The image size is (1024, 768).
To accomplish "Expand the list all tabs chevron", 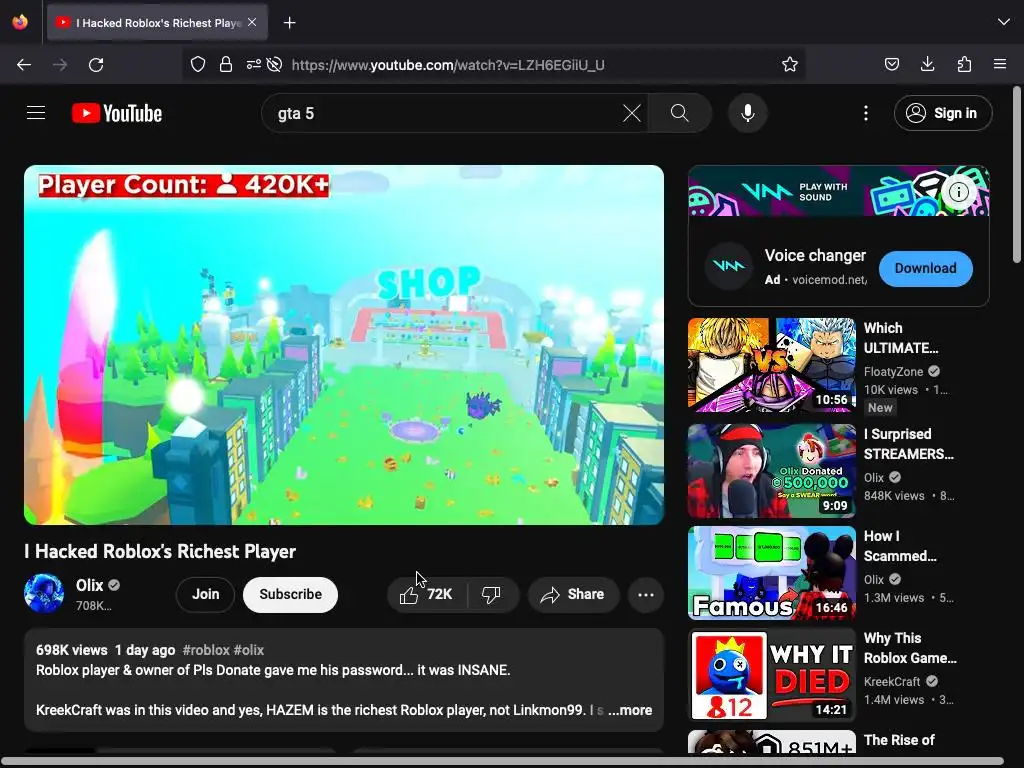I will tap(1004, 22).
